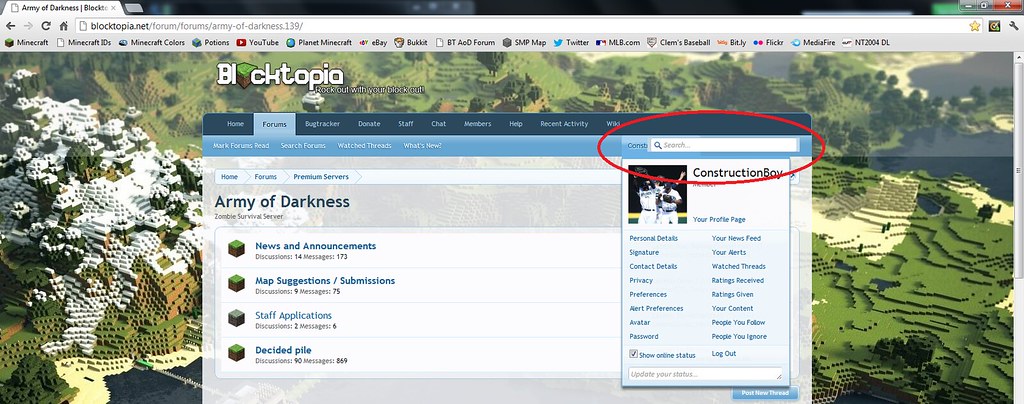Click the Blocktopia logo
This screenshot has width=1024, height=404.
281,76
